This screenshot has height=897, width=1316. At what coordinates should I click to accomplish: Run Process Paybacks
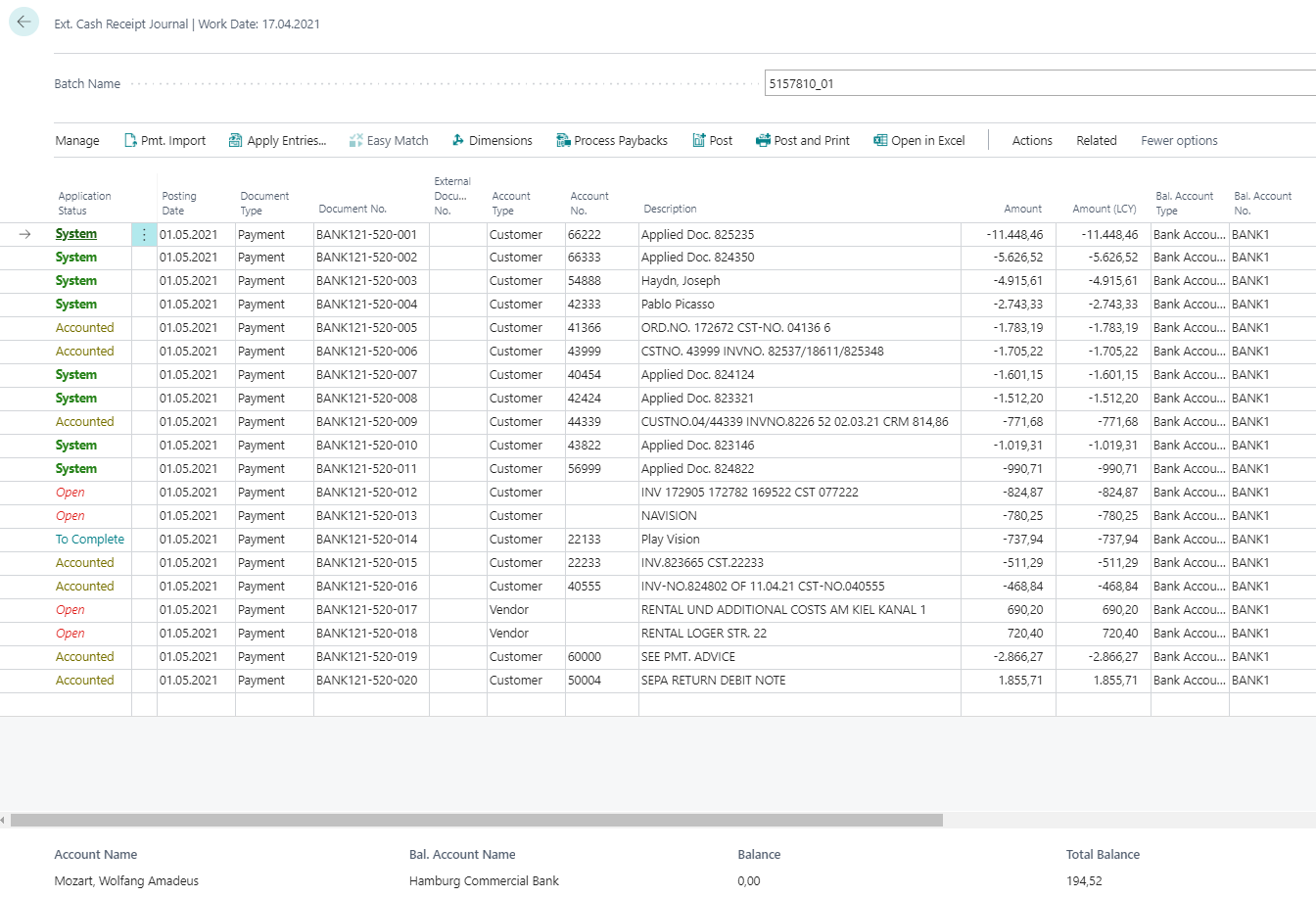(x=612, y=140)
